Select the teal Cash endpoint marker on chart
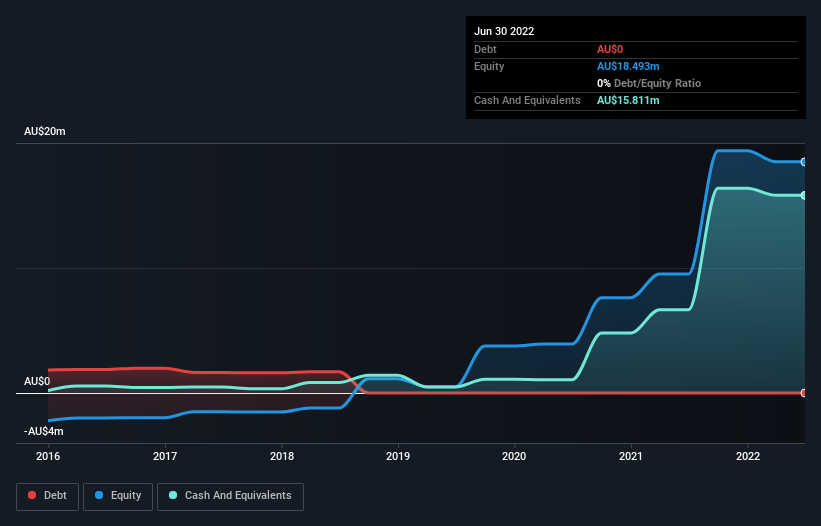This screenshot has width=821, height=526. (x=804, y=195)
